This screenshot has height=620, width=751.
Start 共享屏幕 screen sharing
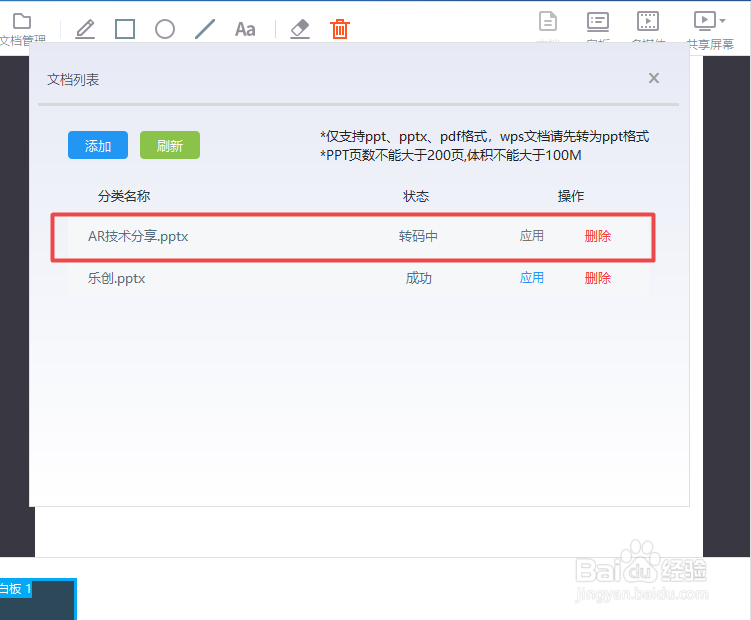(705, 21)
